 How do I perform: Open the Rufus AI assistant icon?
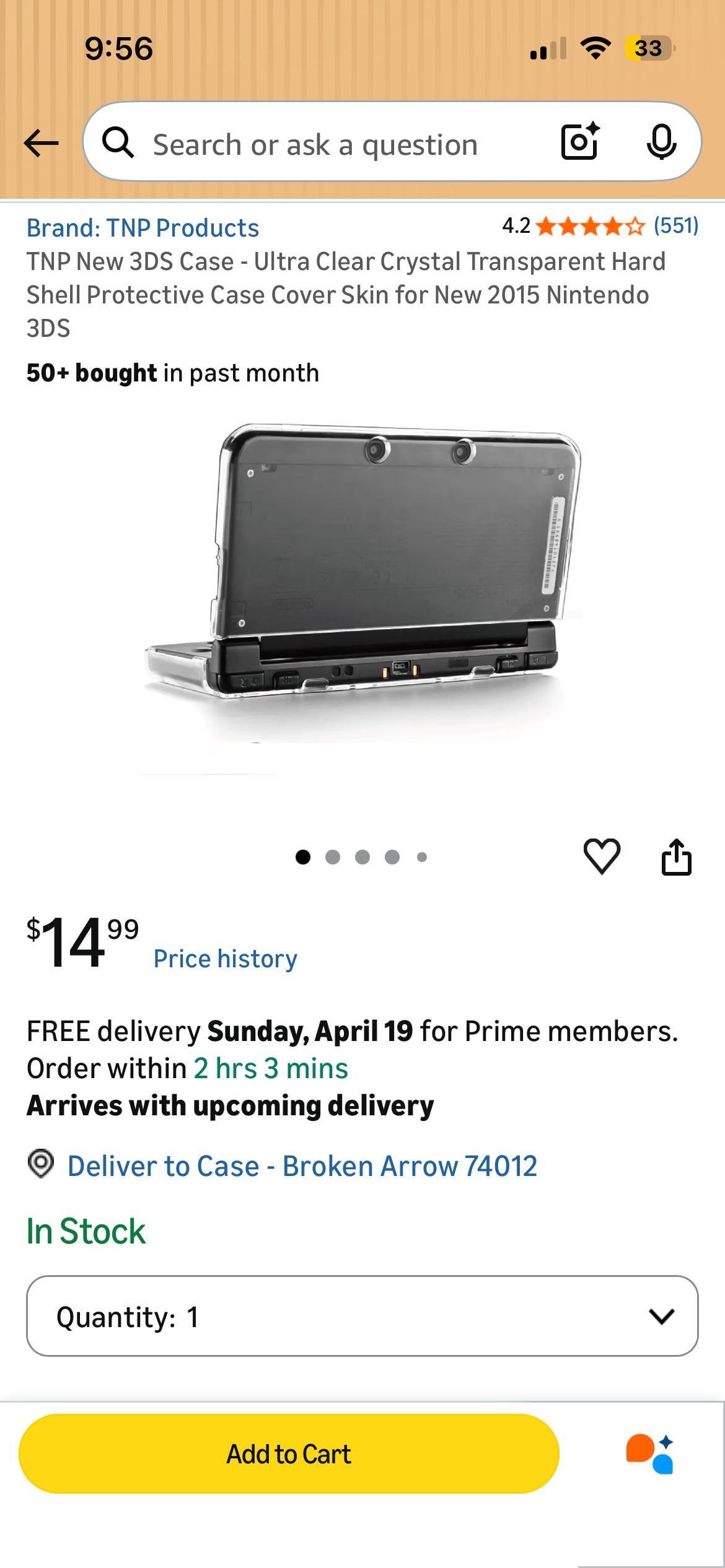point(649,1453)
